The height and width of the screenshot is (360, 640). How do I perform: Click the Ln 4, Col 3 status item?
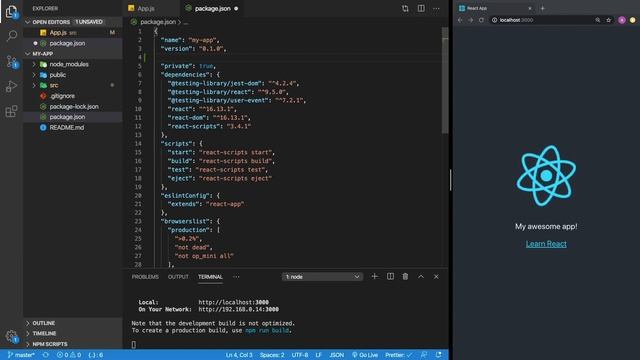(239, 355)
